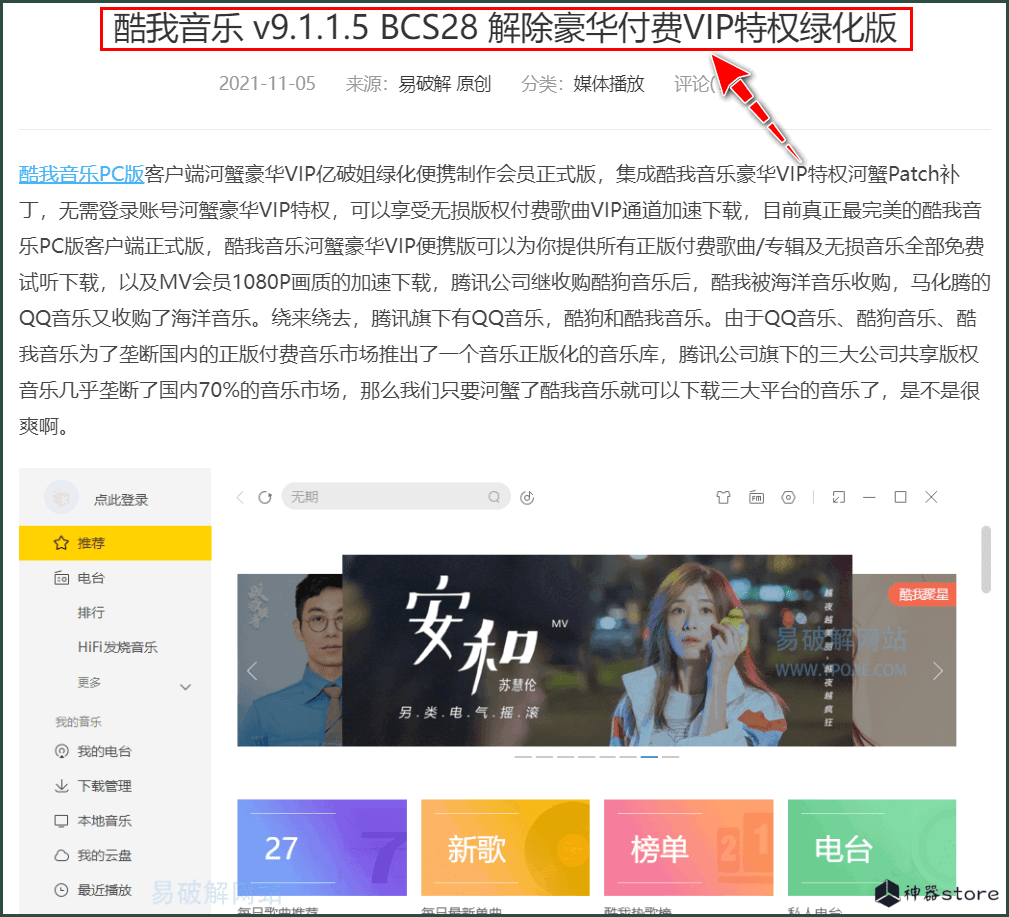Go back with the player's back arrow
Image resolution: width=1009 pixels, height=917 pixels.
tap(240, 497)
